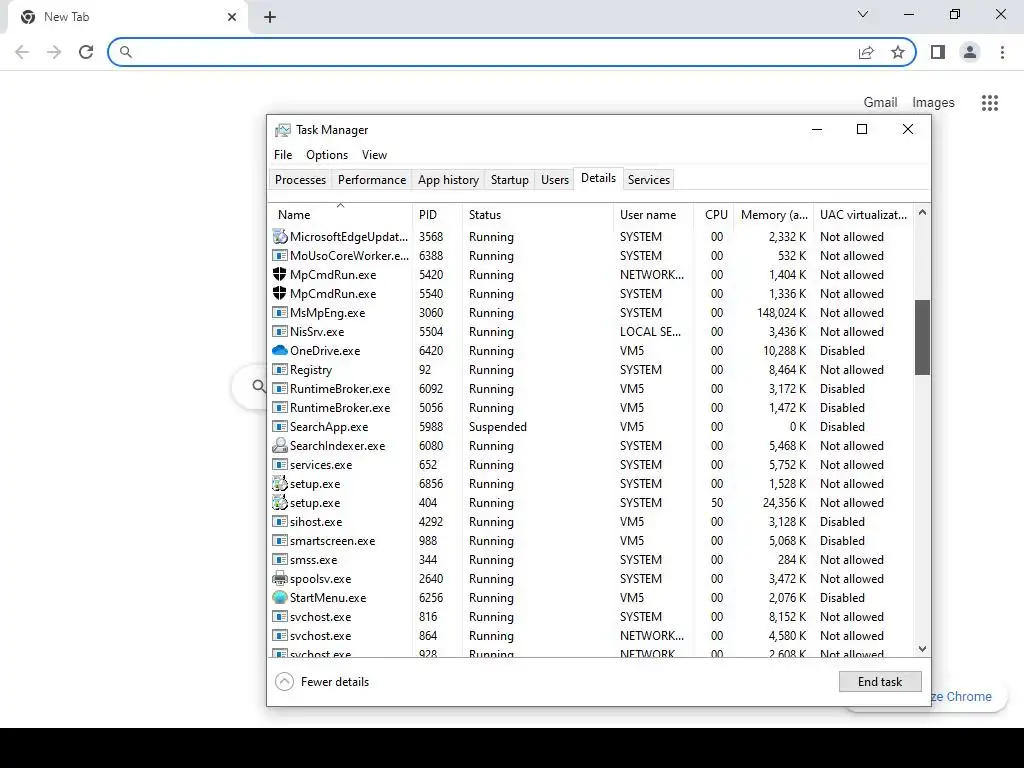Open the Chrome profile avatar
Screen dimensions: 1024x768
[x=970, y=52]
